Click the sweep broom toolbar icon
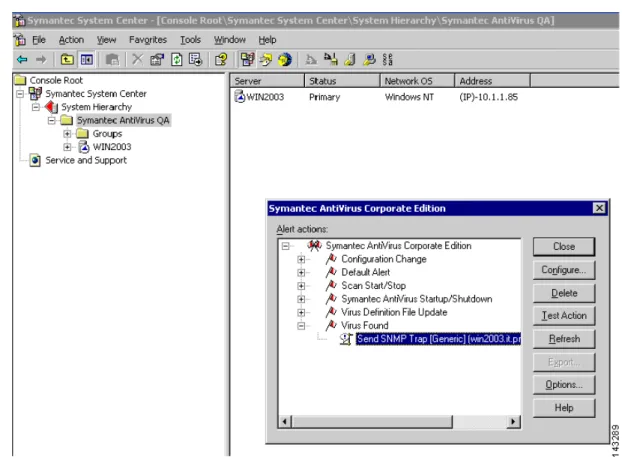 tap(330, 60)
